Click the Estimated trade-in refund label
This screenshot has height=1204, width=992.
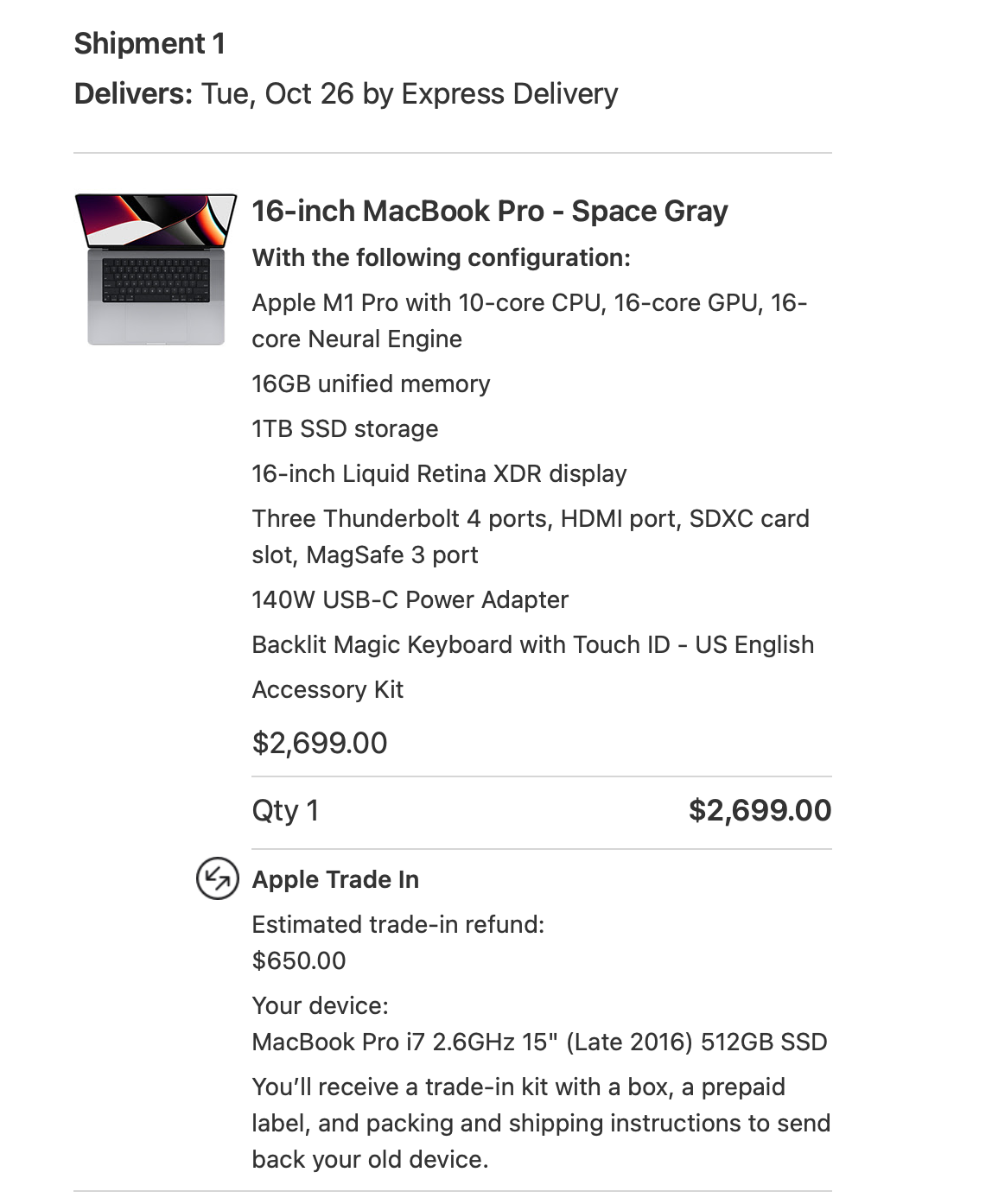398,924
